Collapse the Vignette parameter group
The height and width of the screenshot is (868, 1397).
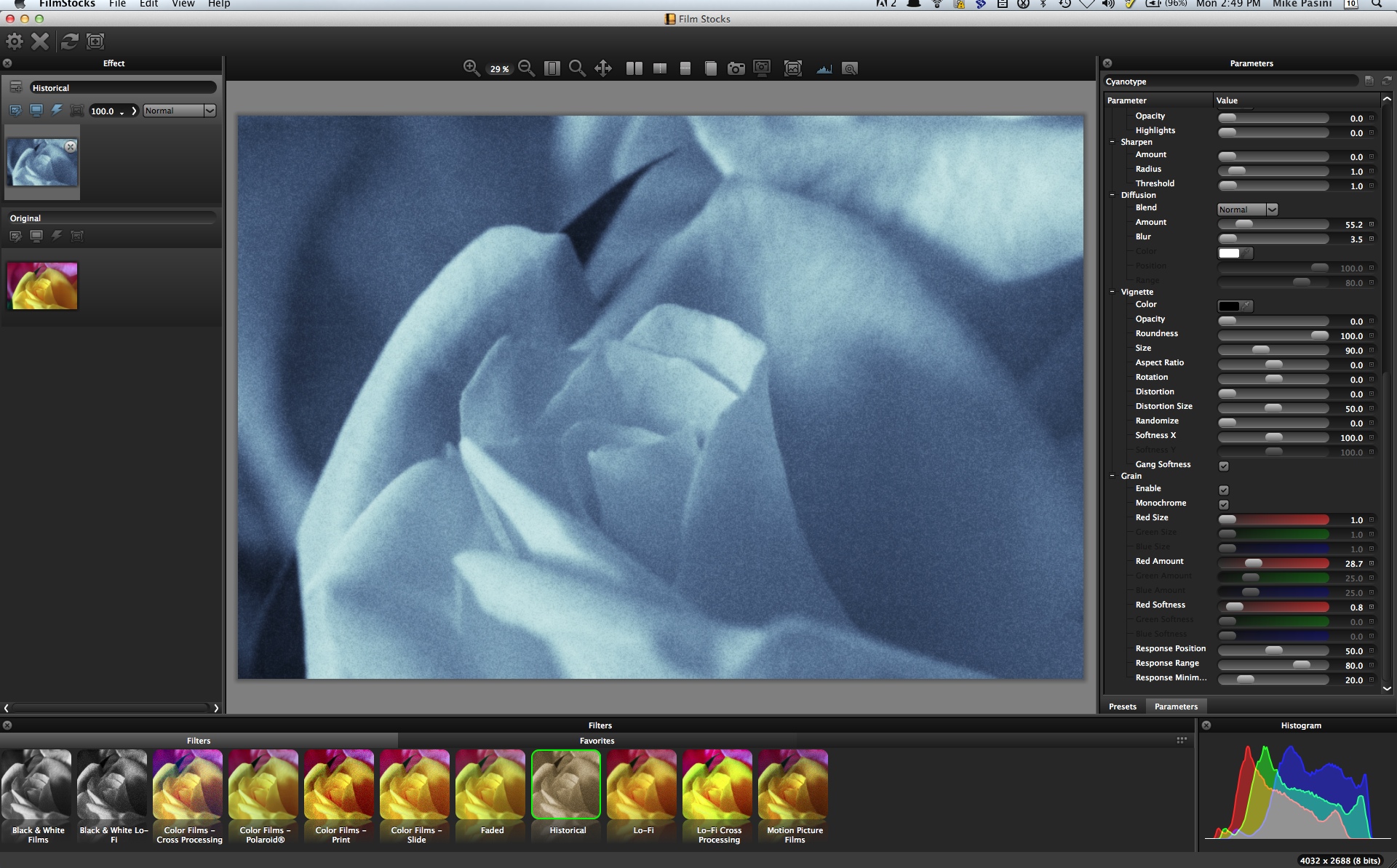(x=1113, y=292)
